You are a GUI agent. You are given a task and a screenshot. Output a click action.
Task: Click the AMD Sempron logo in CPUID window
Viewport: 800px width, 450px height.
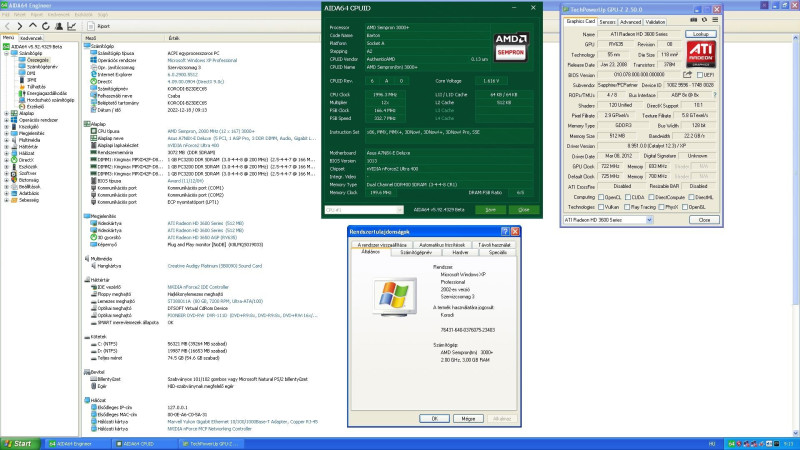[x=510, y=47]
